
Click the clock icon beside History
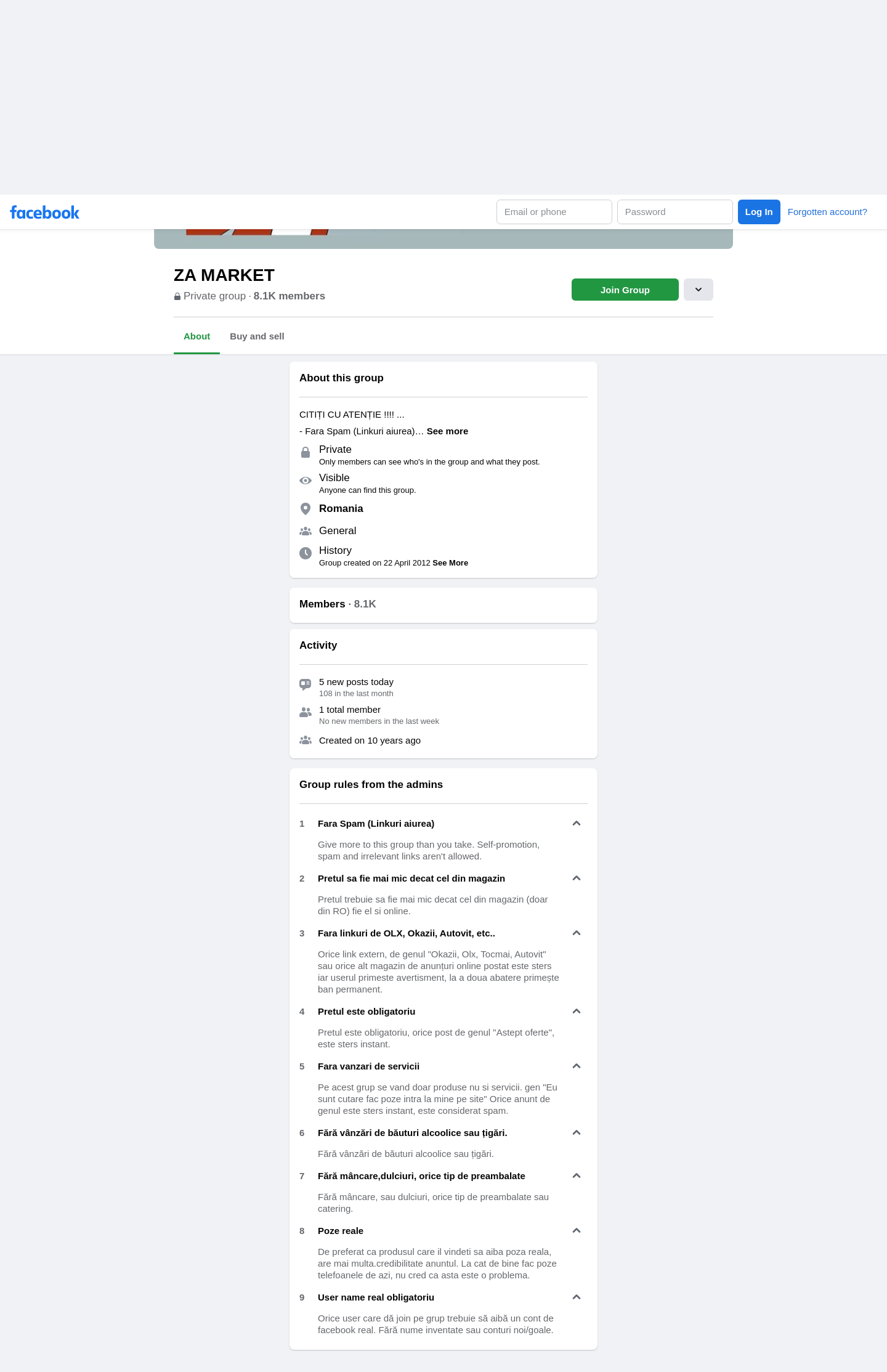click(306, 553)
